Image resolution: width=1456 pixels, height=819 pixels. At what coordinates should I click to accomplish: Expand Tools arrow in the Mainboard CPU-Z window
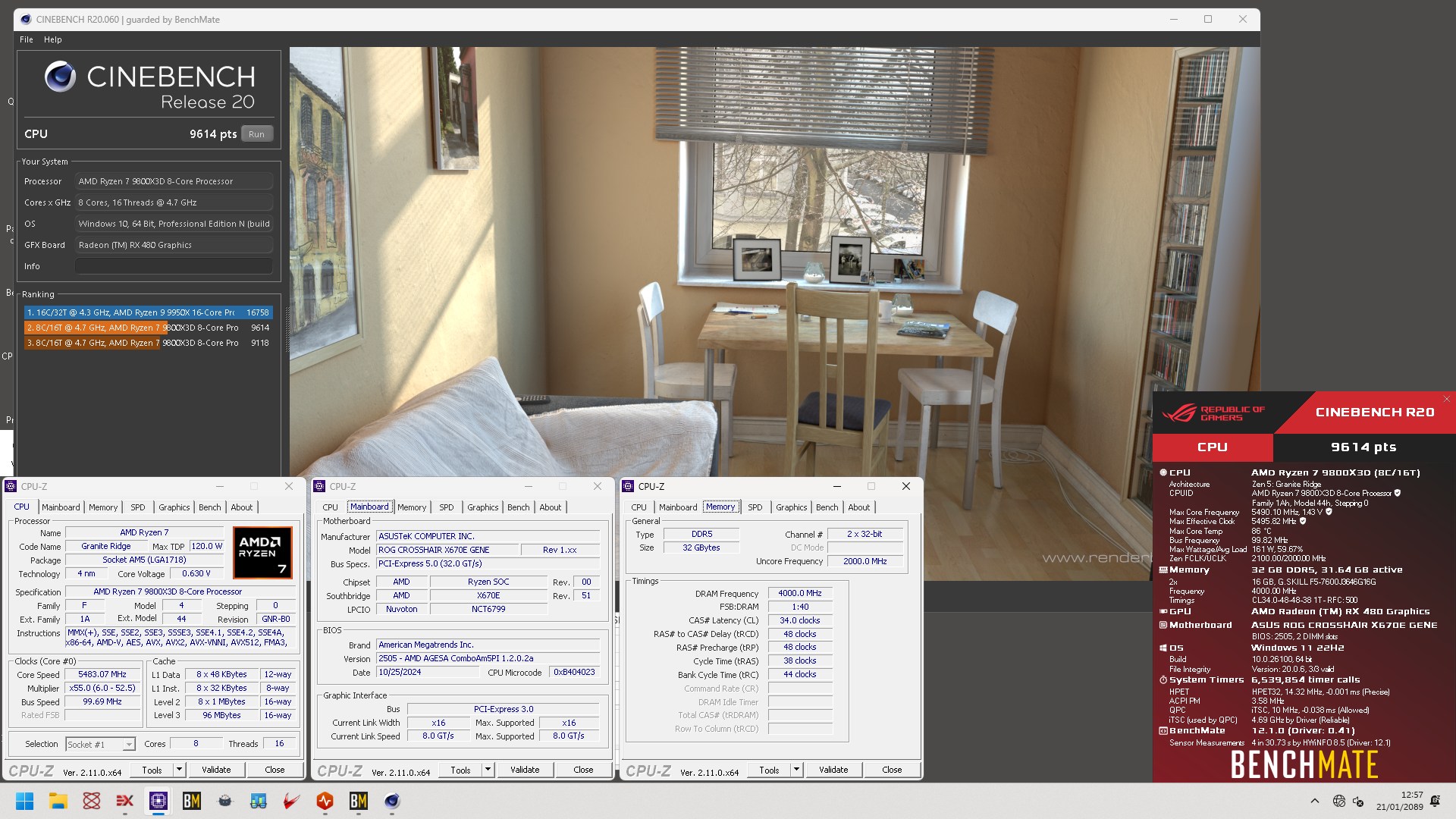tap(488, 770)
